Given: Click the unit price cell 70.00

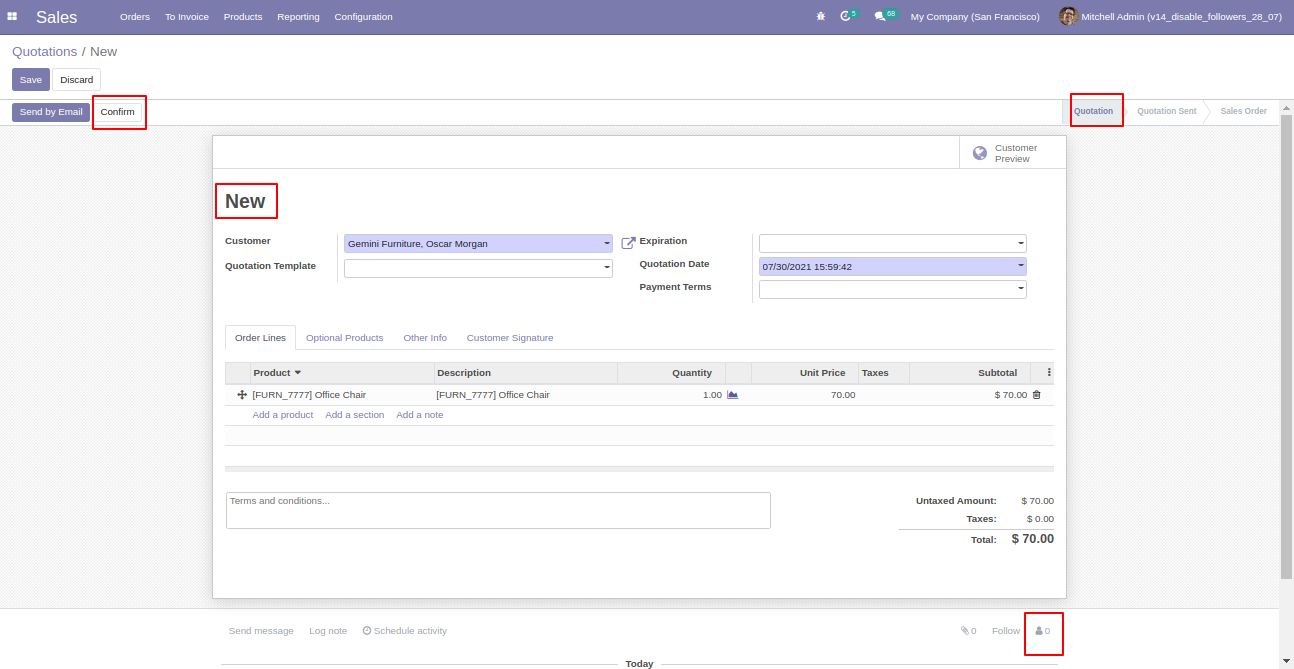Looking at the screenshot, I should (805, 395).
